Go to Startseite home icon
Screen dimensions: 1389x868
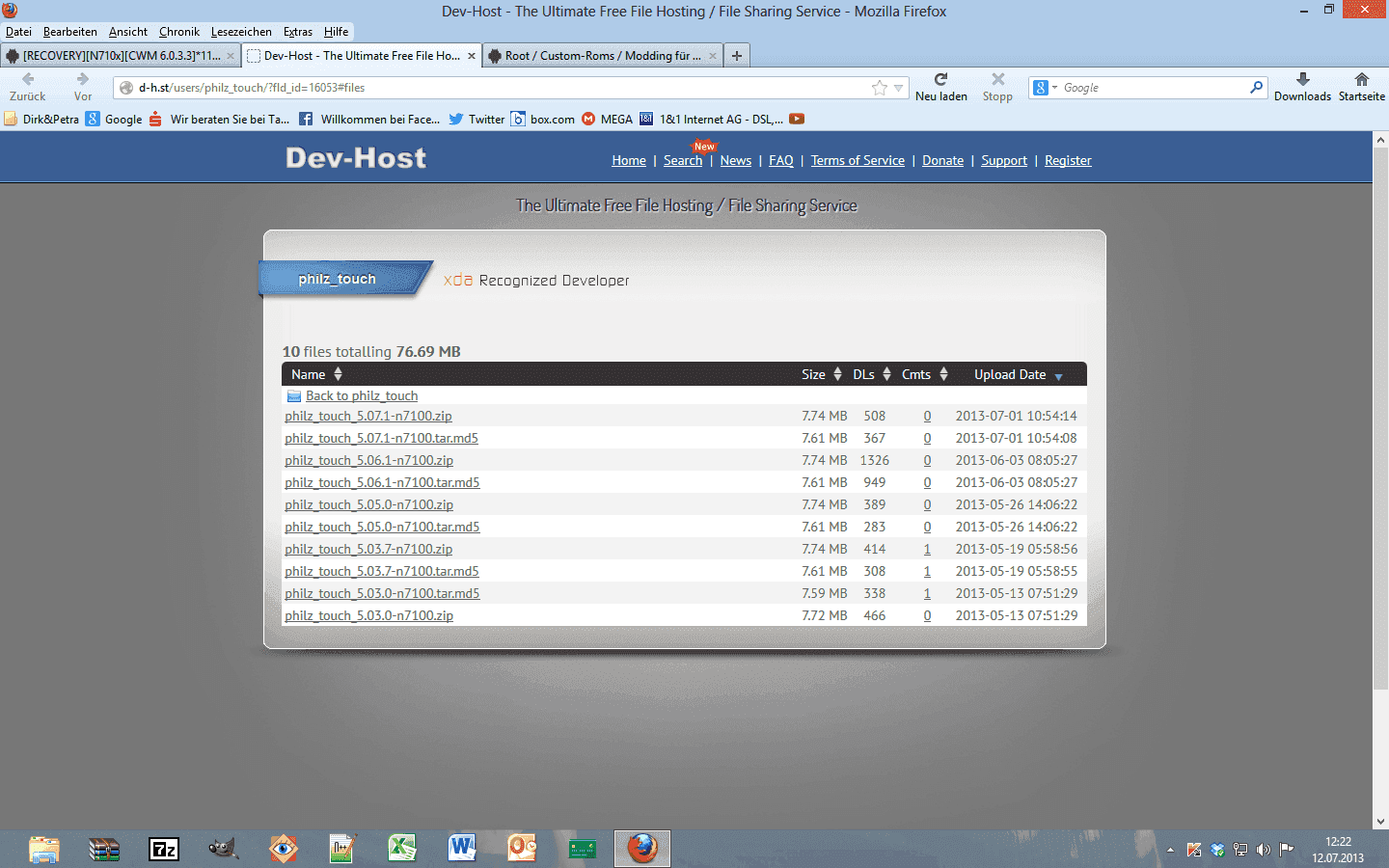click(1361, 79)
